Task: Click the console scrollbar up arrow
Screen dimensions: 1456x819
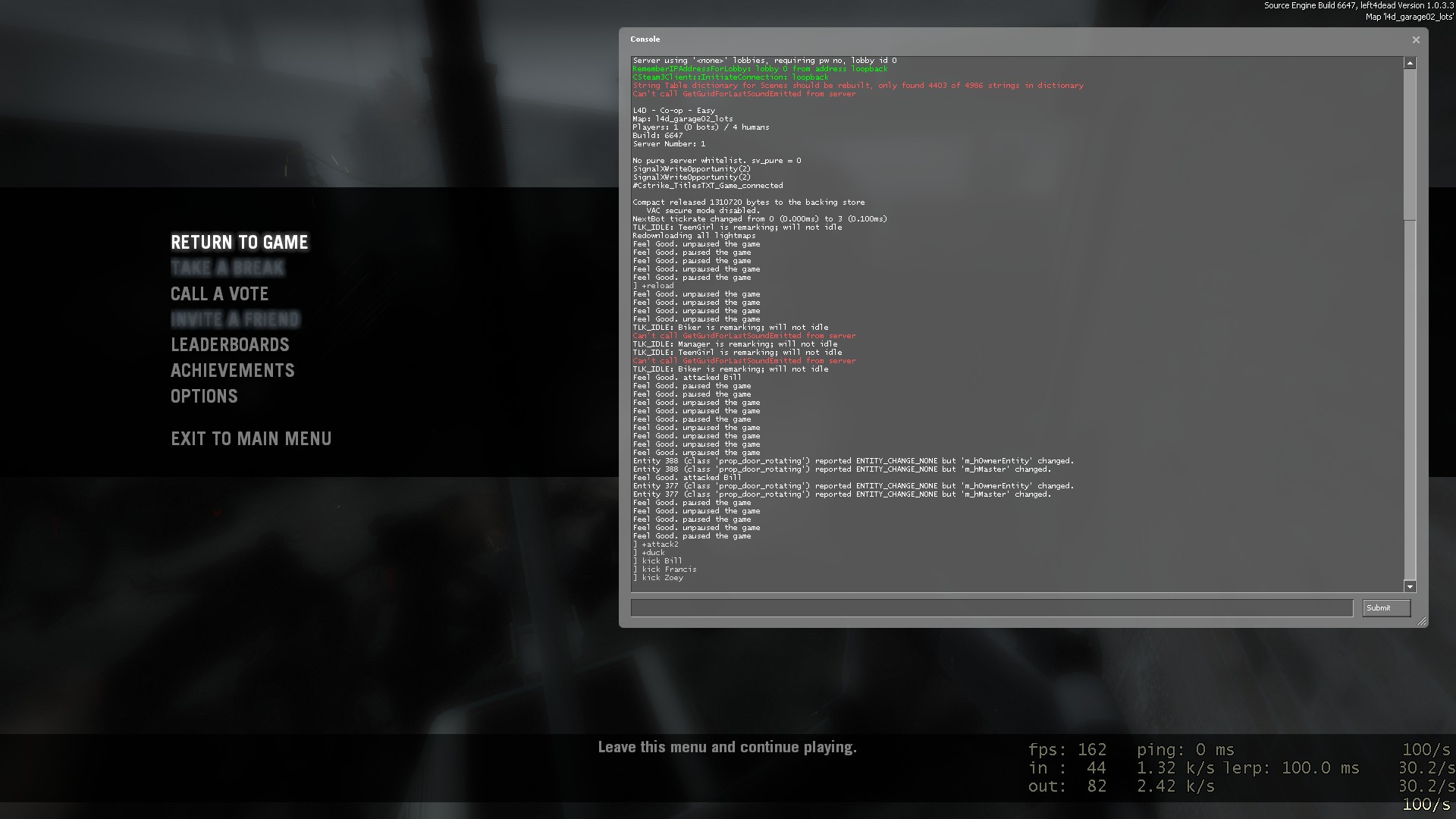Action: tap(1410, 64)
